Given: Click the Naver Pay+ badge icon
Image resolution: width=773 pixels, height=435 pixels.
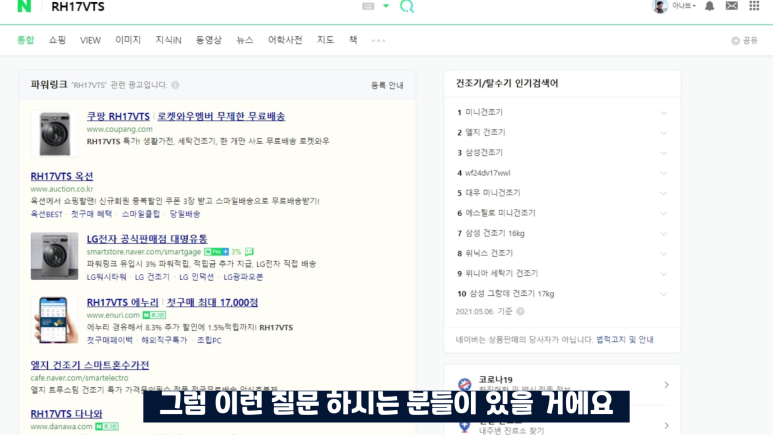Looking at the screenshot, I should pos(216,252).
